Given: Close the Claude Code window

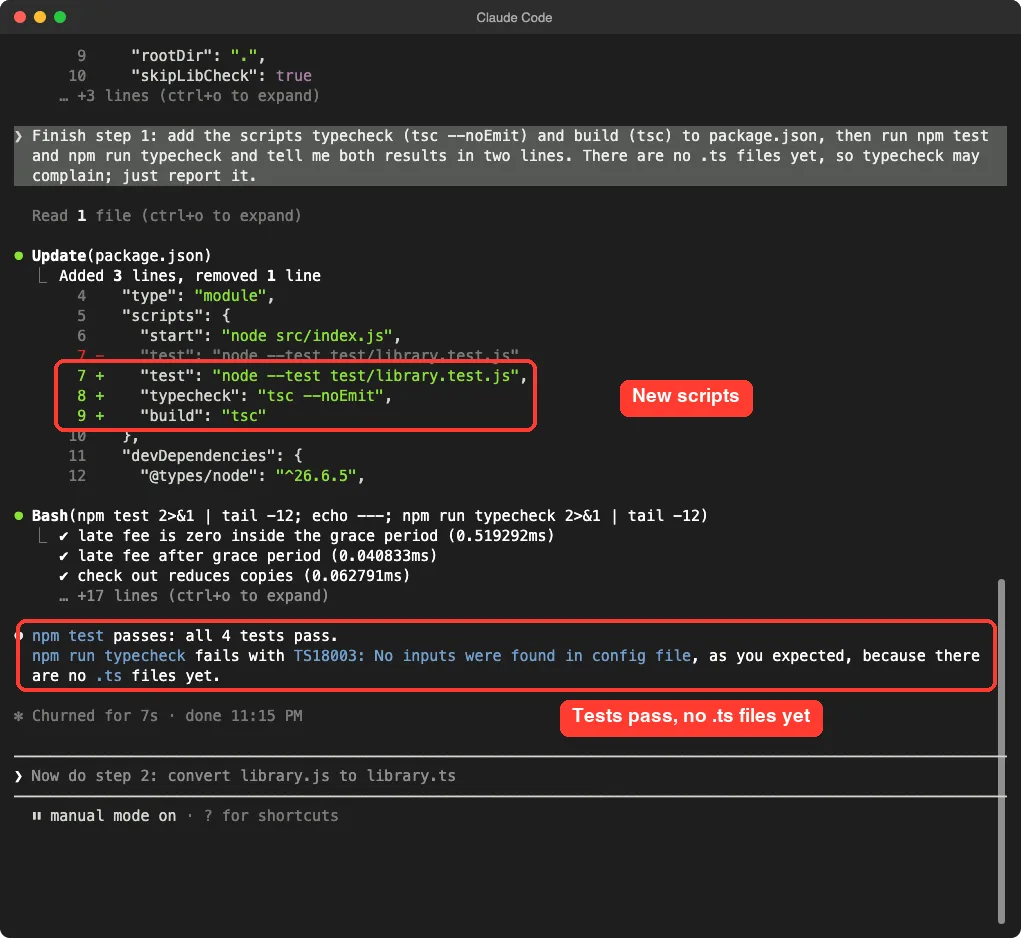Looking at the screenshot, I should pos(20,17).
